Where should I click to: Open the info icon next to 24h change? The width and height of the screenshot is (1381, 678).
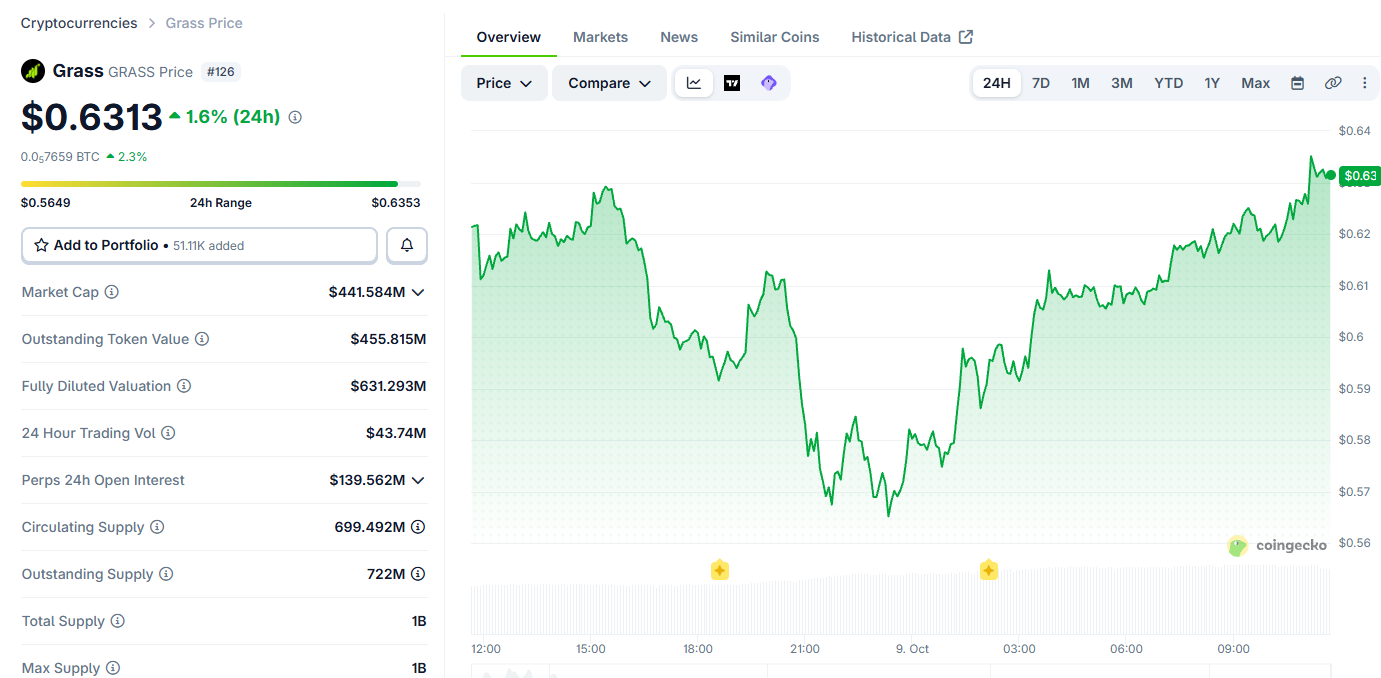[295, 117]
